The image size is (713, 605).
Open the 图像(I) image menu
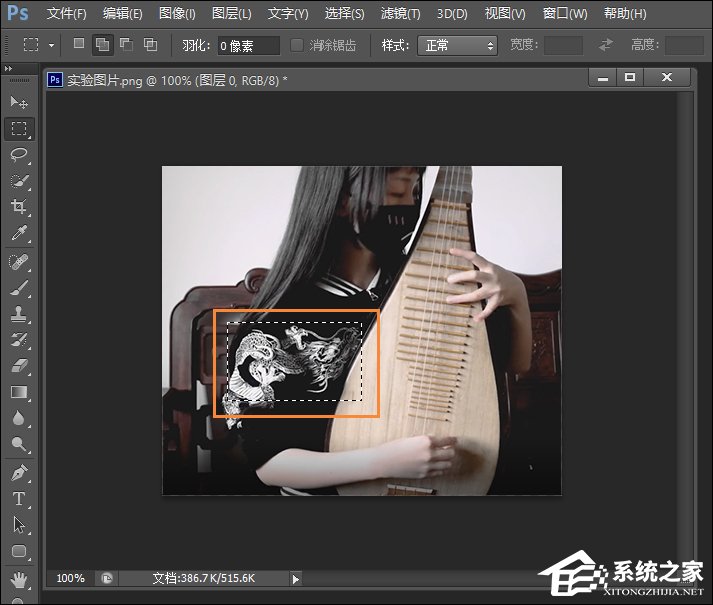pyautogui.click(x=177, y=14)
